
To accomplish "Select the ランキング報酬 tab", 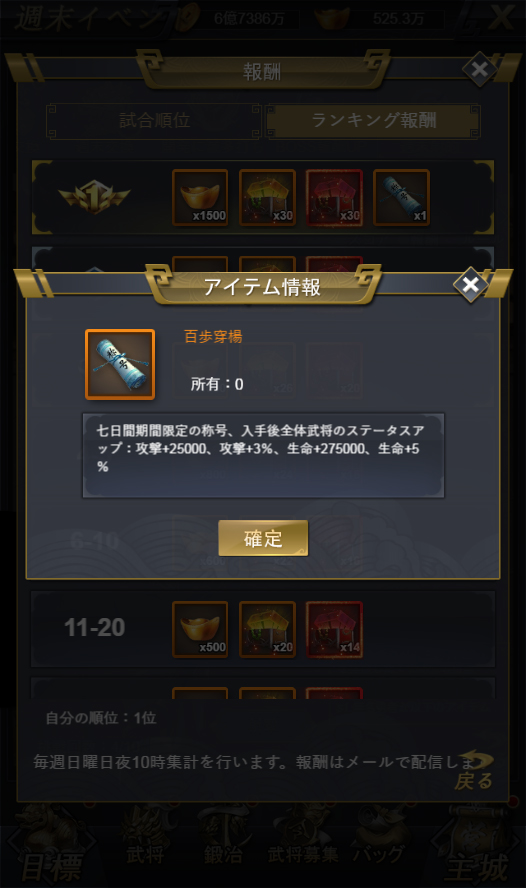I will pyautogui.click(x=373, y=121).
